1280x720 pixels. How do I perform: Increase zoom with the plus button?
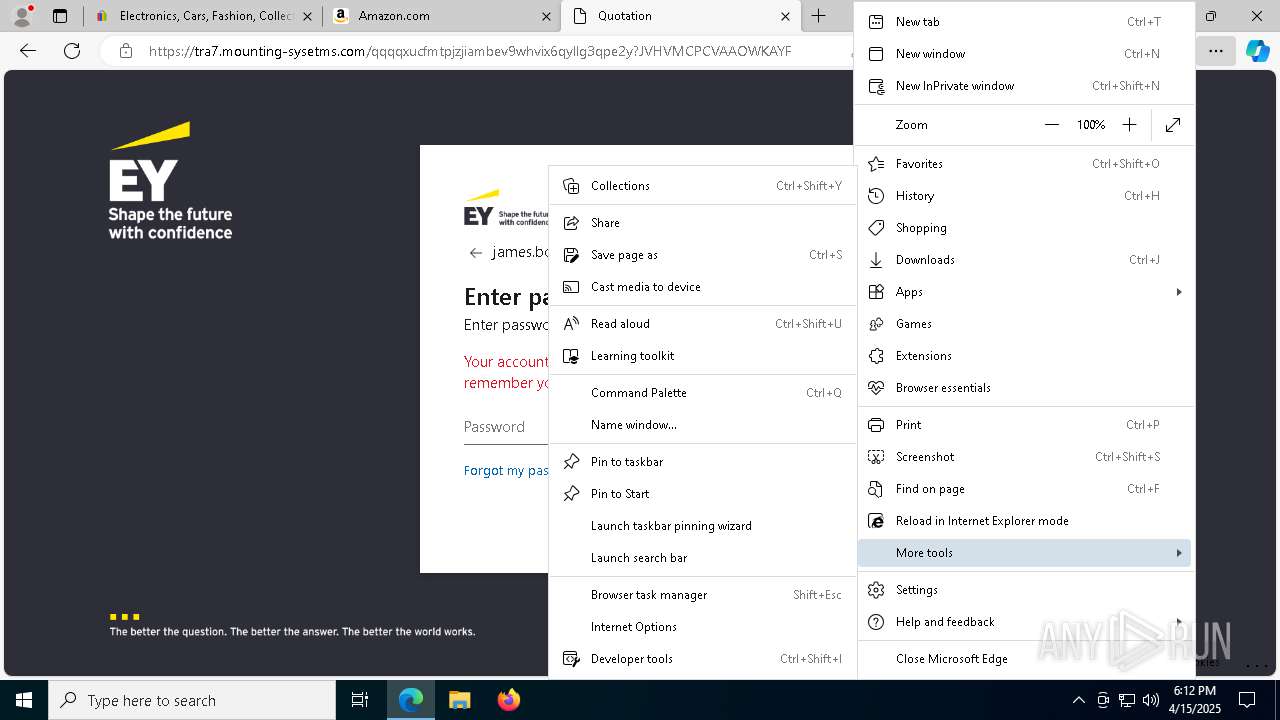[x=1129, y=125]
